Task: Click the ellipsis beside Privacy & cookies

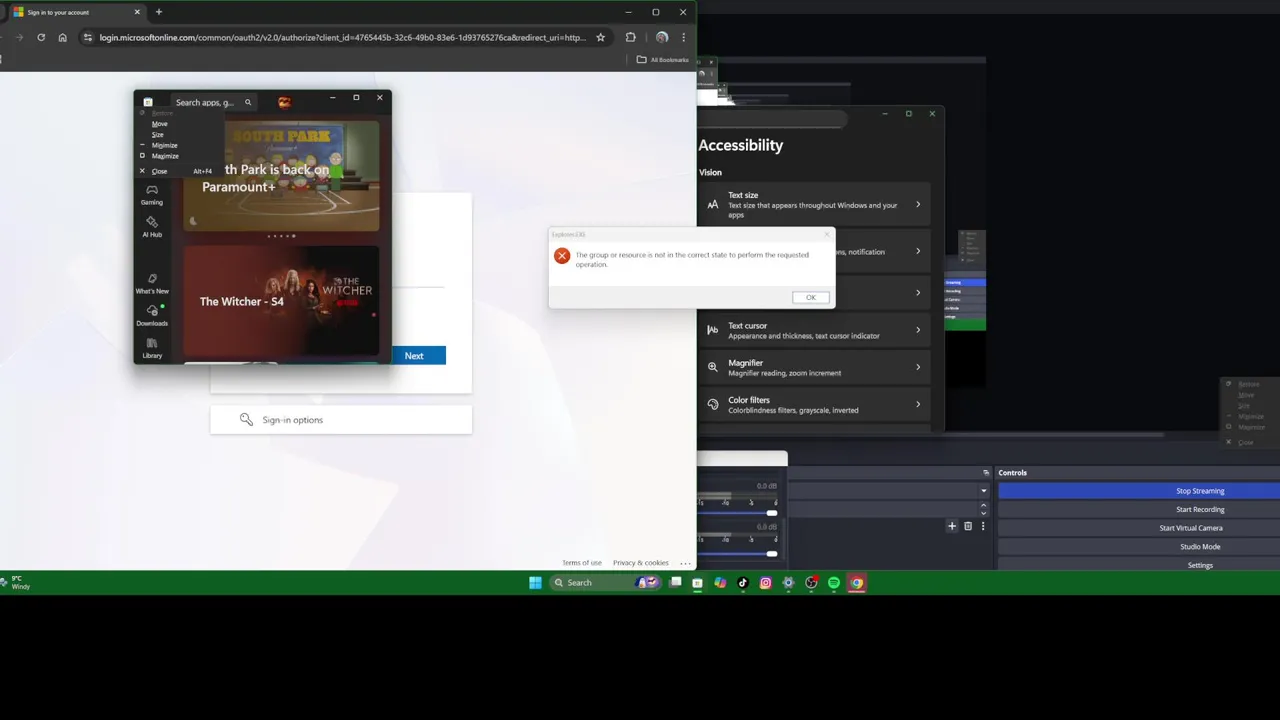Action: 685,563
